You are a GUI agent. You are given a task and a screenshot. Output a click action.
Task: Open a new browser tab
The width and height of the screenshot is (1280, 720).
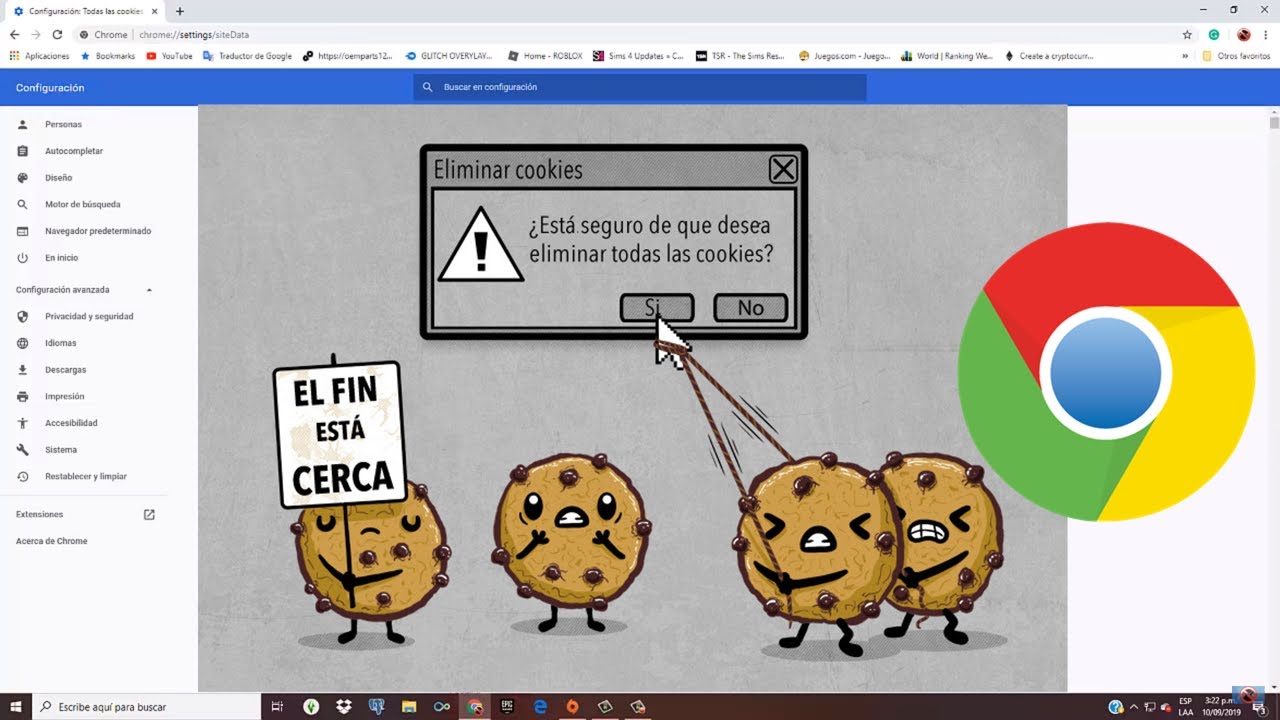180,11
